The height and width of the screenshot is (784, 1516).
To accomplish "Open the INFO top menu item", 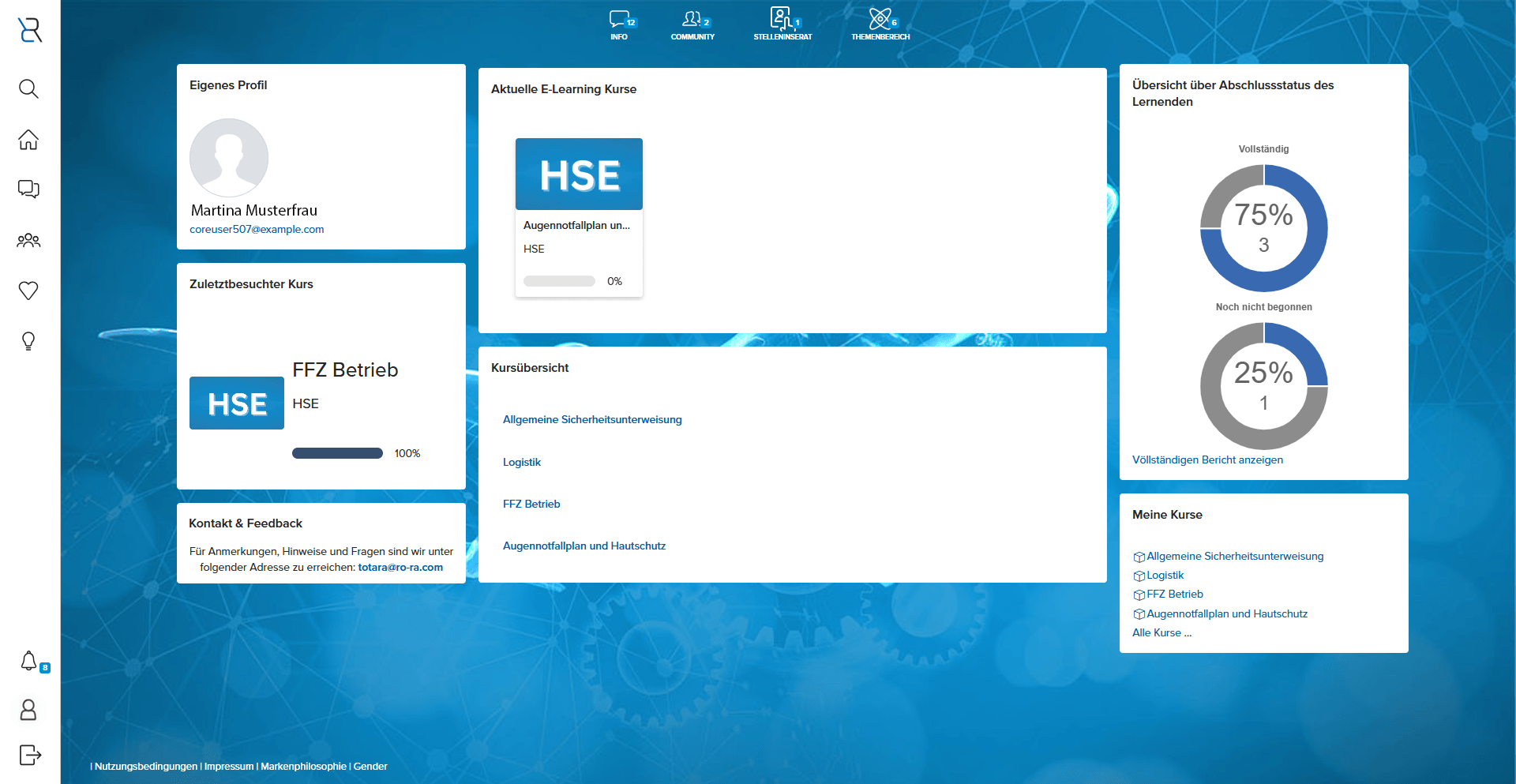I will tap(620, 24).
